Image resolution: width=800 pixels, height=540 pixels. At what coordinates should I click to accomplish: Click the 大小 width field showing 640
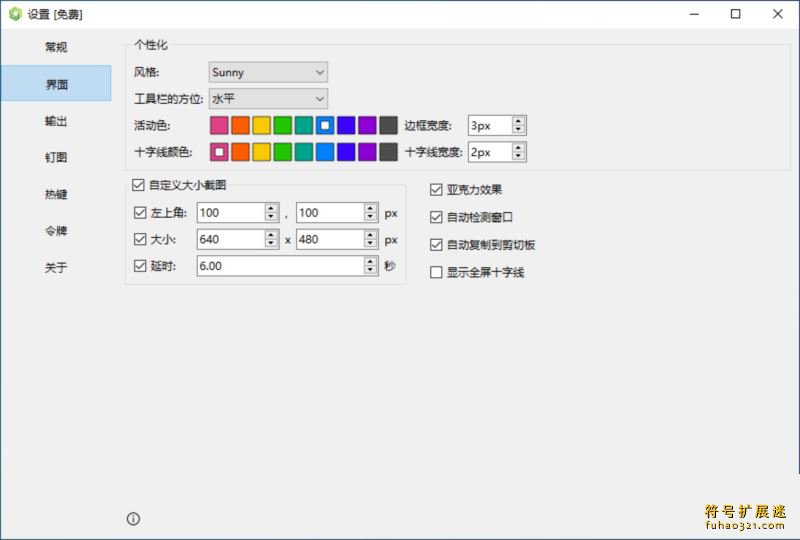point(230,240)
